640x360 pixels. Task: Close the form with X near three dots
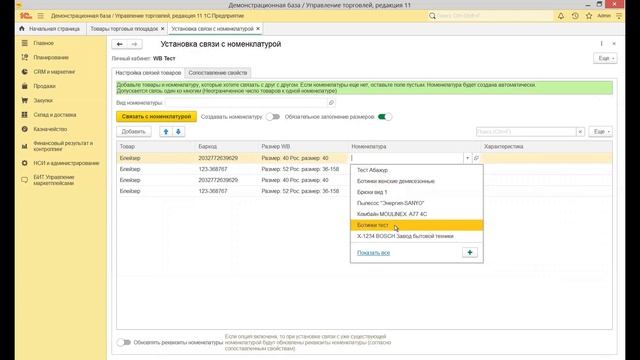coord(614,44)
